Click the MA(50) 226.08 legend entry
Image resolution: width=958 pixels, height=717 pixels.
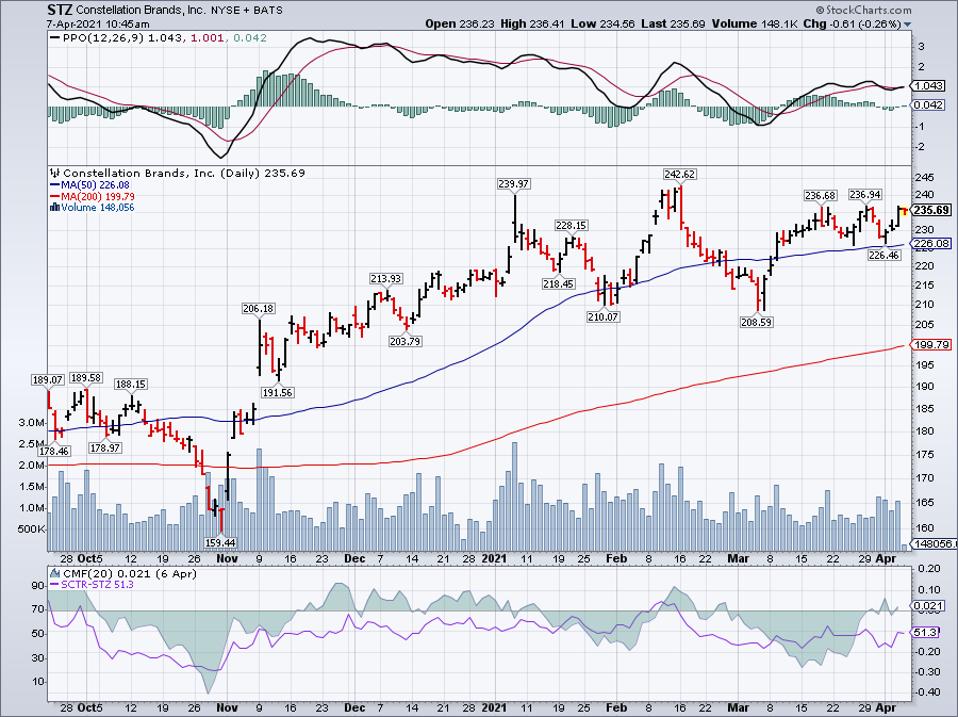[89, 185]
